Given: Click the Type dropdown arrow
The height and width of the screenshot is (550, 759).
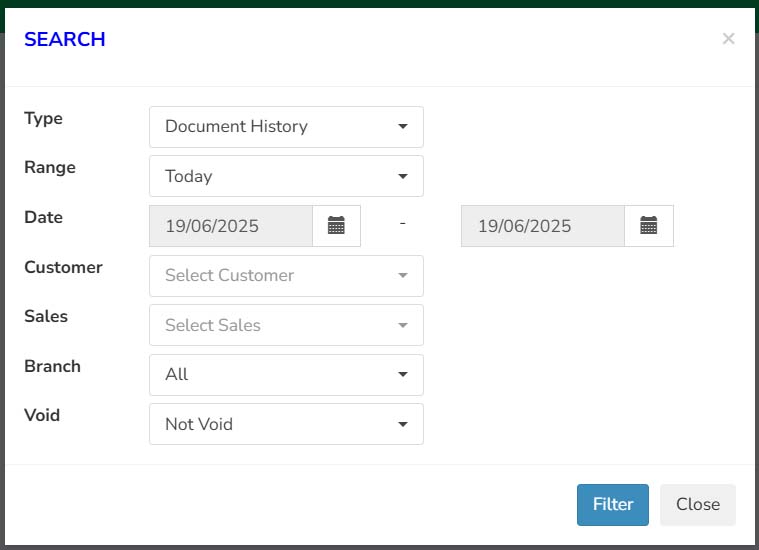Looking at the screenshot, I should click(x=403, y=126).
